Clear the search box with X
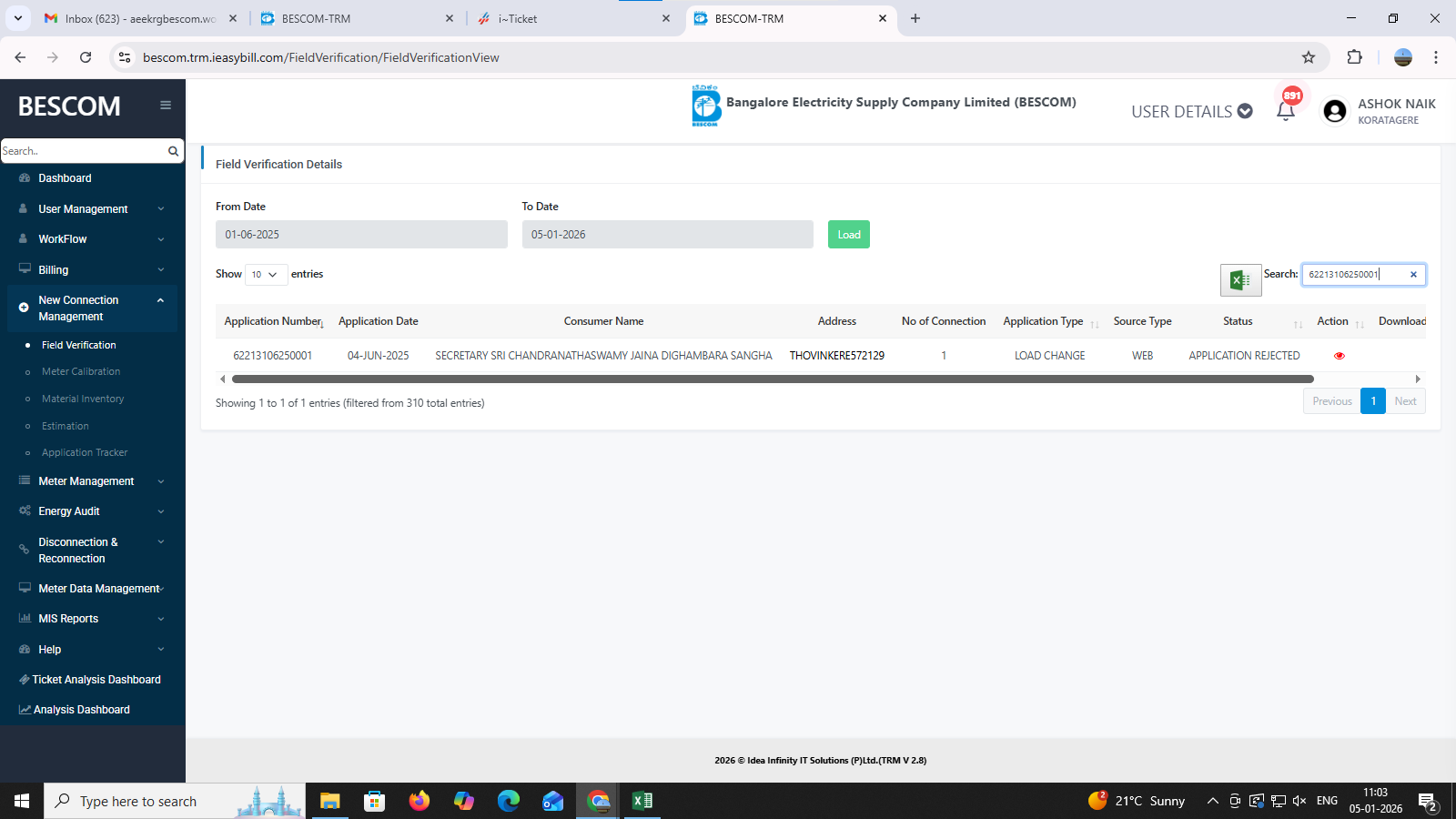 coord(1413,275)
